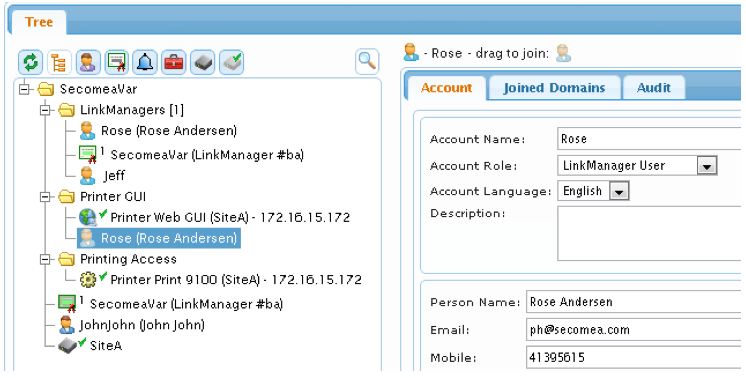Click the Printer GUI folder icon
This screenshot has width=746, height=378.
(67, 196)
